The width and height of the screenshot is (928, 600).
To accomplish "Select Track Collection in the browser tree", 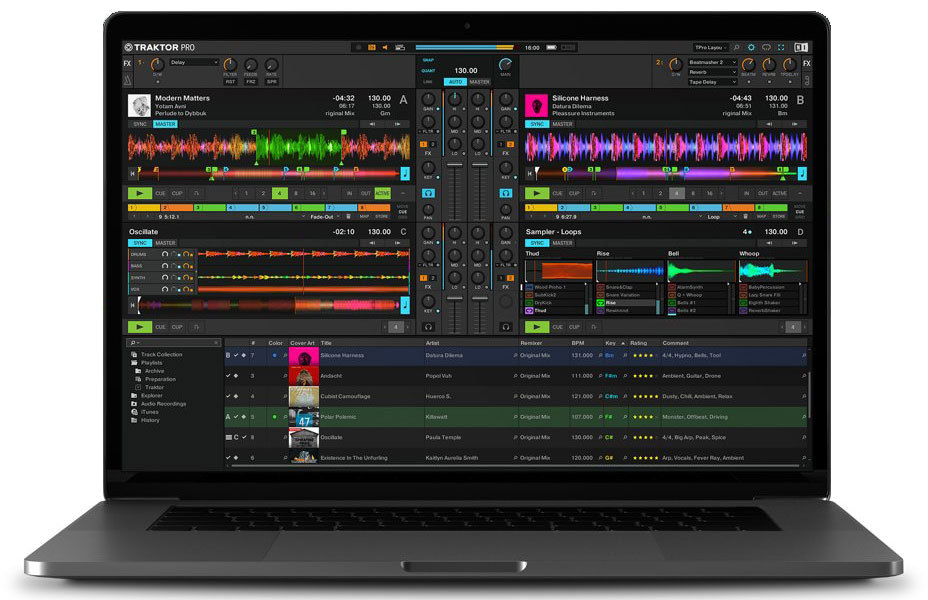I will [161, 355].
